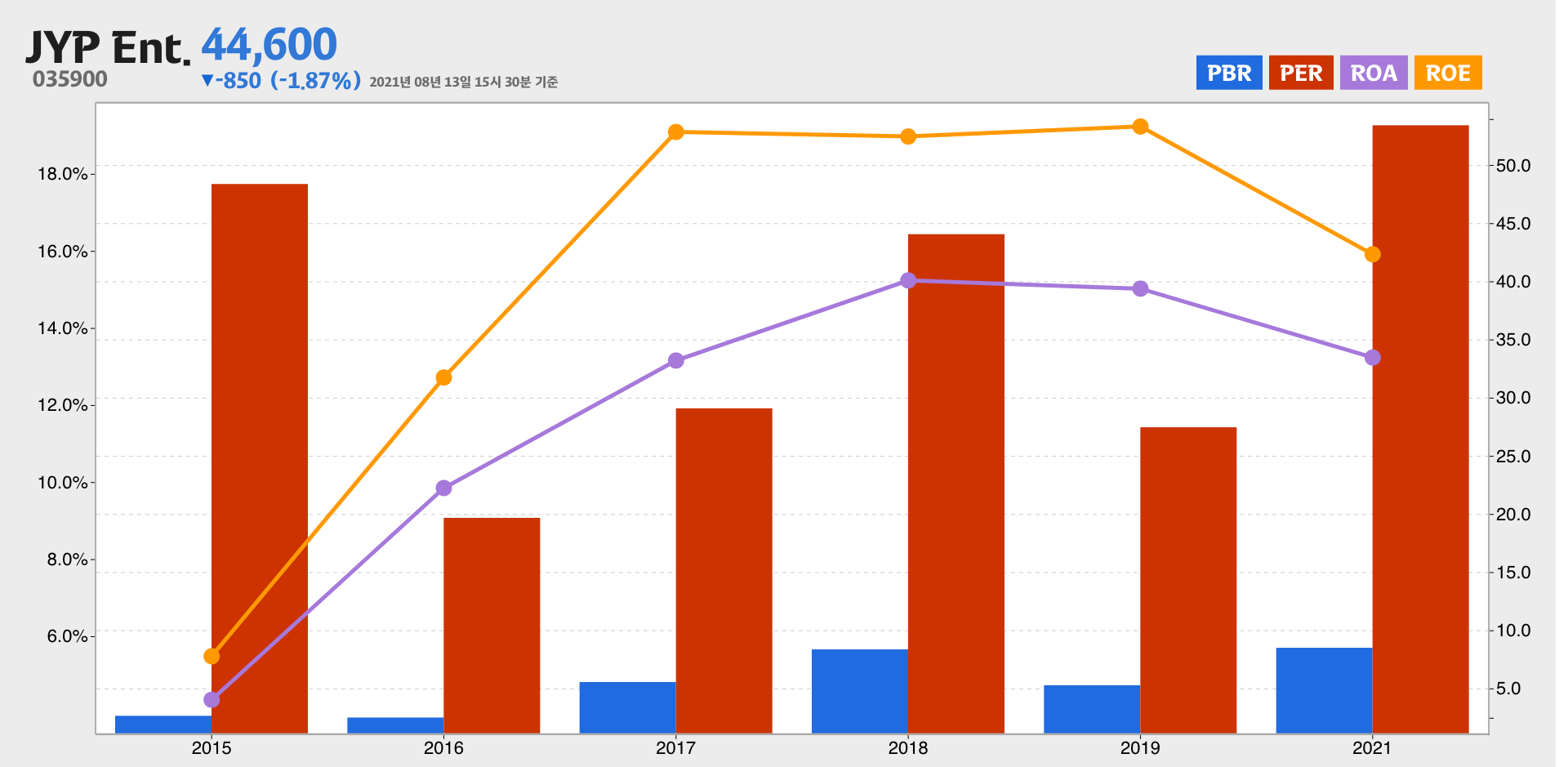1568x767 pixels.
Task: Click the 2016 x-axis label
Action: pyautogui.click(x=443, y=747)
